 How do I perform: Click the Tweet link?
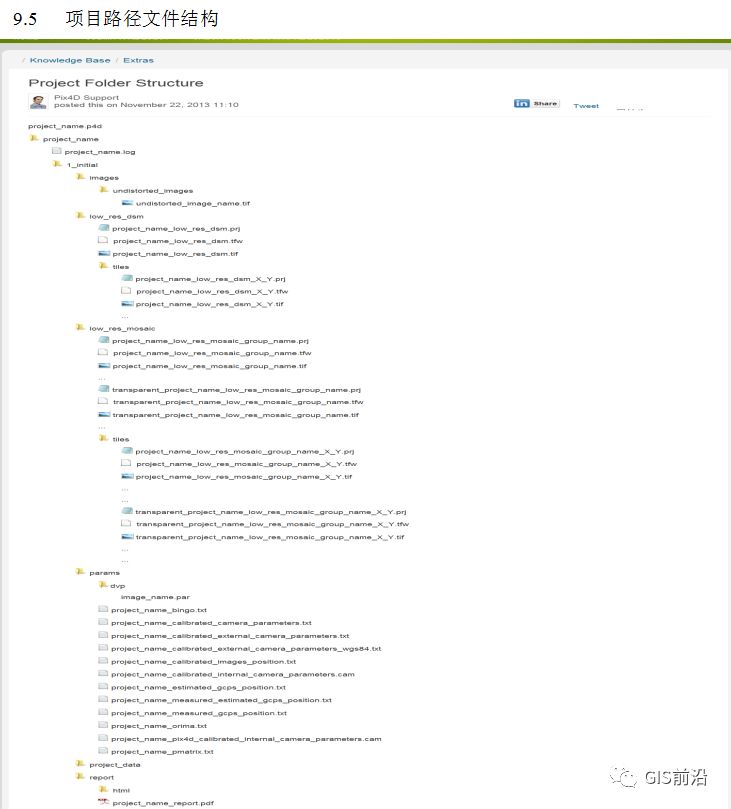pos(586,106)
